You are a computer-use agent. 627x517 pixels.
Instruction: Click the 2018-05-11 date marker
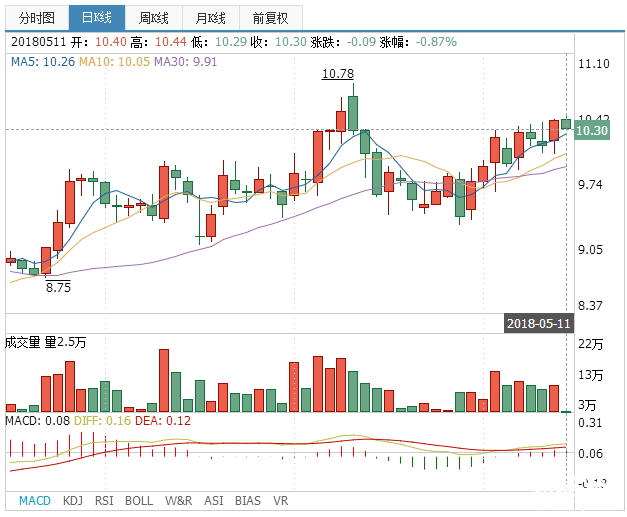(x=539, y=323)
